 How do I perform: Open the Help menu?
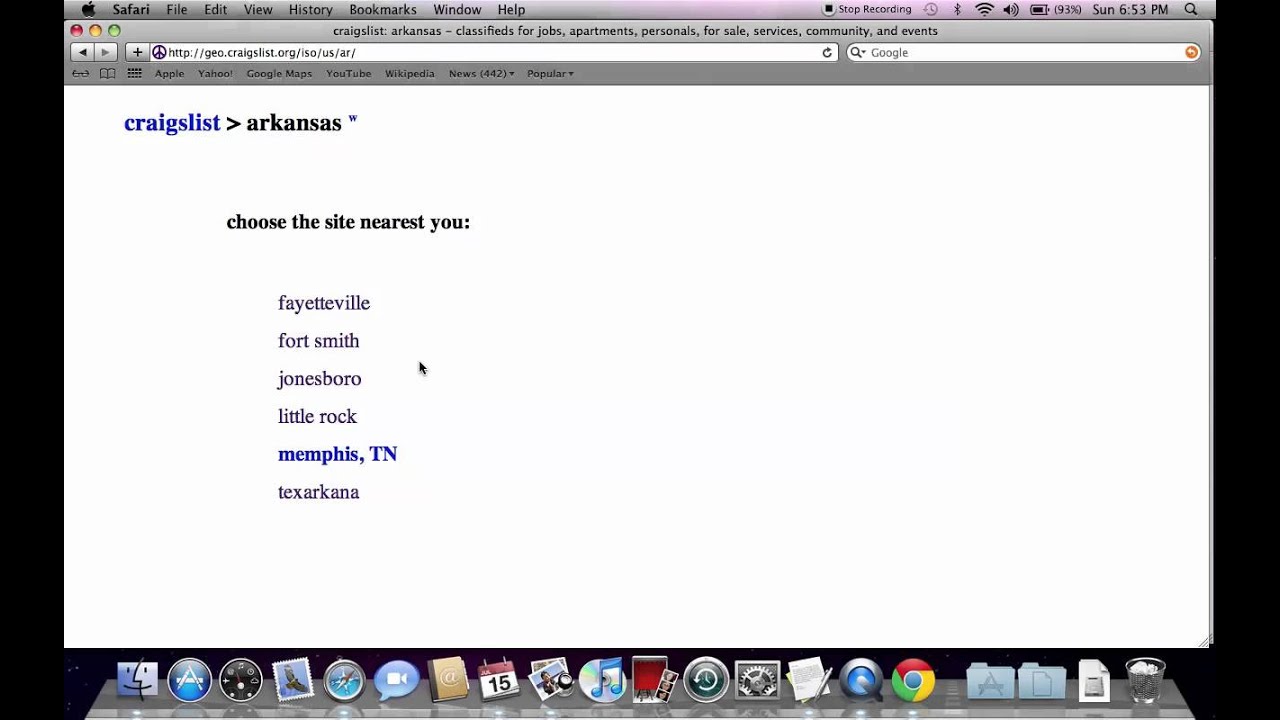(511, 10)
